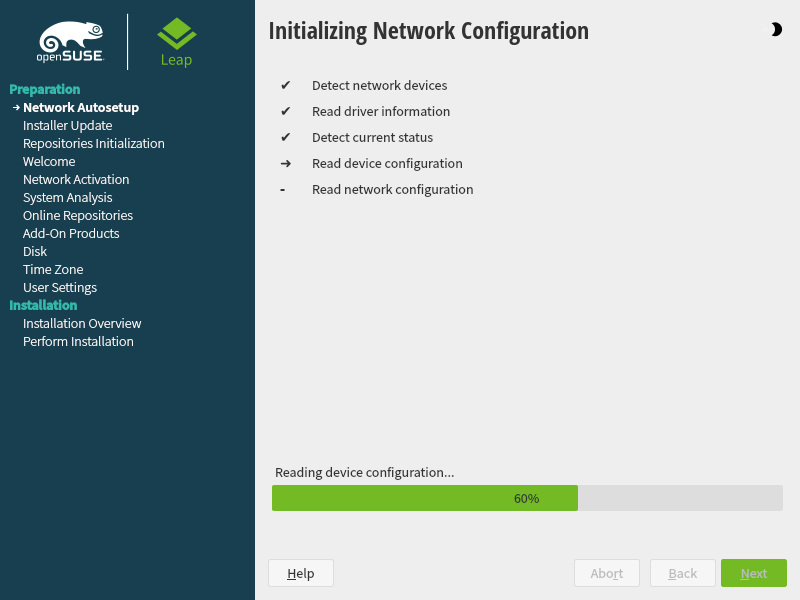The image size is (800, 600).
Task: Select Installer Update step in sidebar
Action: point(67,125)
